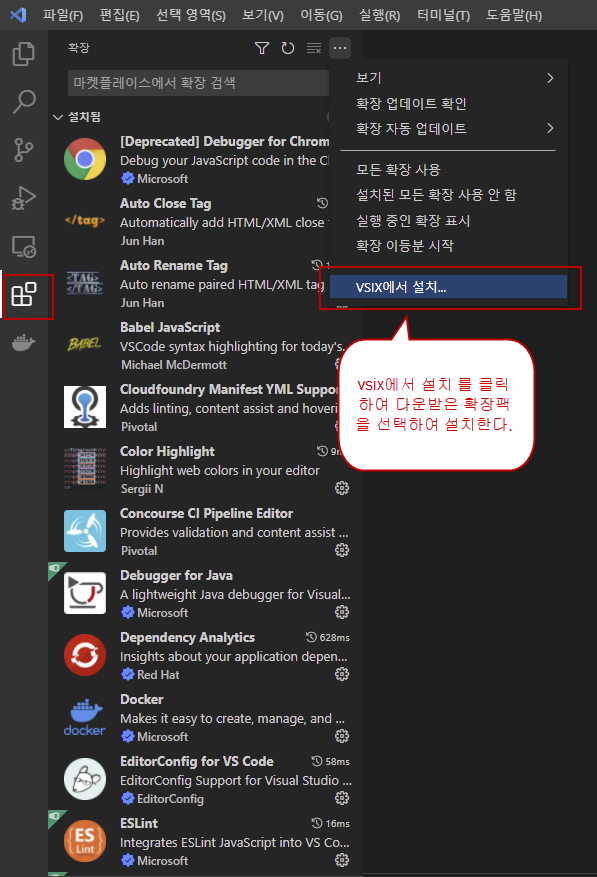This screenshot has width=597, height=877.
Task: Open EditorConfig for VS Code manage gear
Action: (x=342, y=798)
